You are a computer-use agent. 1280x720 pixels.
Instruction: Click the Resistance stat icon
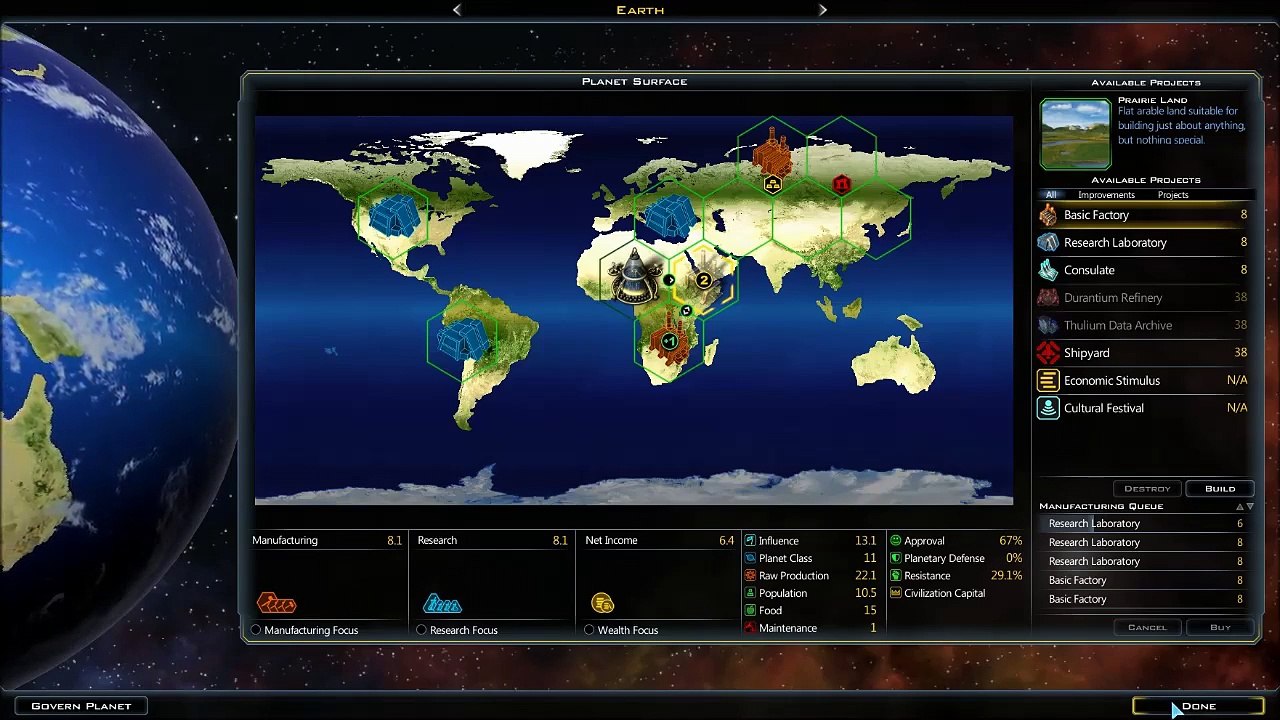click(x=896, y=576)
